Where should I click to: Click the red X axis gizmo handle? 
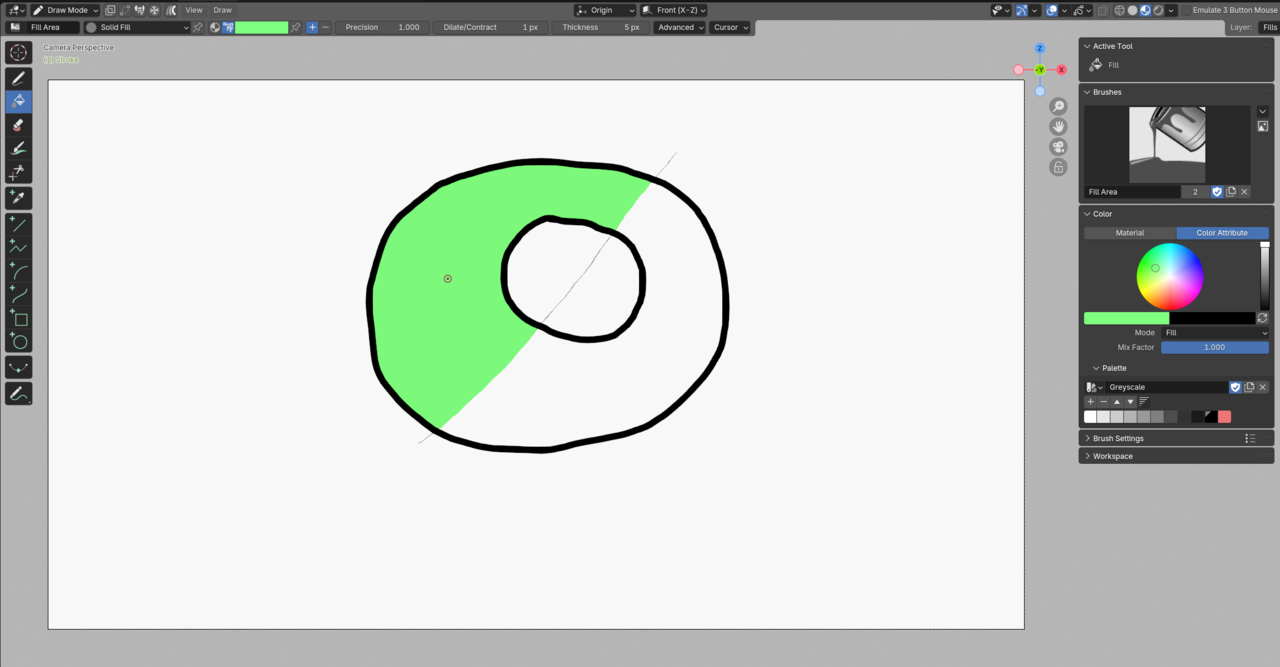pyautogui.click(x=1061, y=70)
